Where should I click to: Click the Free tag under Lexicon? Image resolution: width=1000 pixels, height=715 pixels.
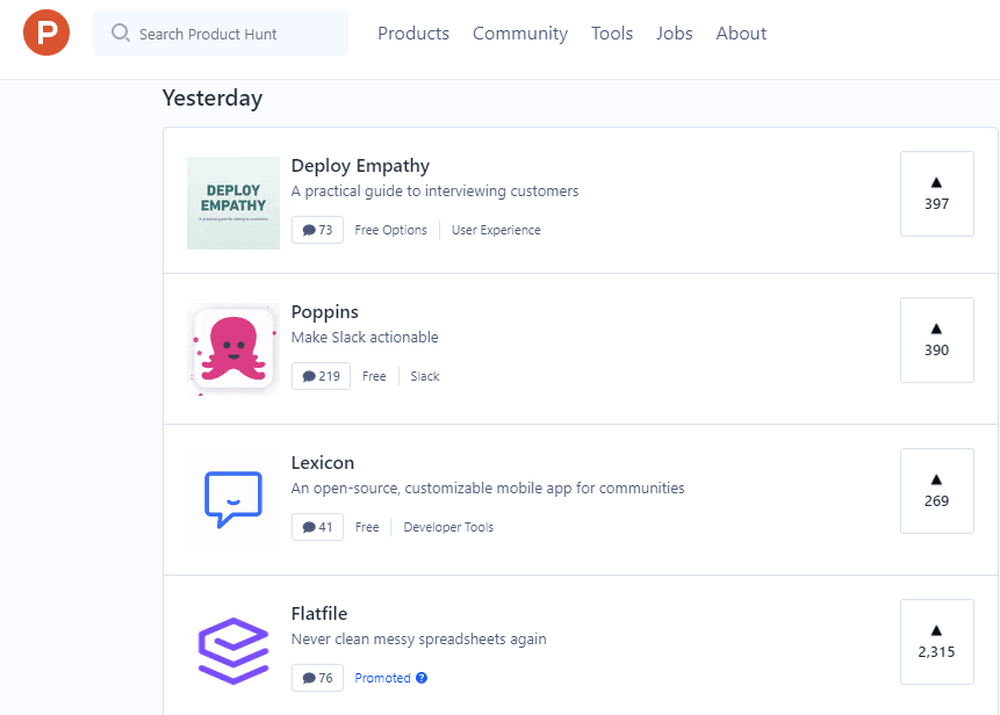point(367,527)
